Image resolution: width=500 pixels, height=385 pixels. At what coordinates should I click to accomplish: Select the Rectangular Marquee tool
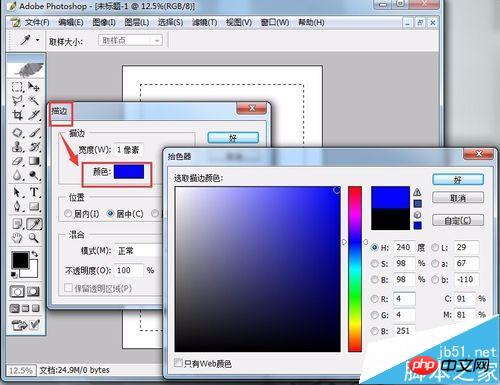coord(17,87)
